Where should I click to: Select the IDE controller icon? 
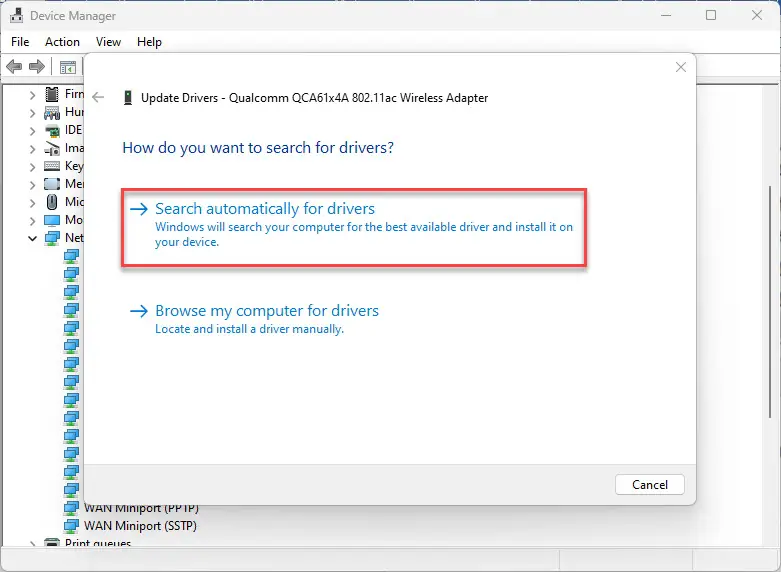tap(52, 131)
